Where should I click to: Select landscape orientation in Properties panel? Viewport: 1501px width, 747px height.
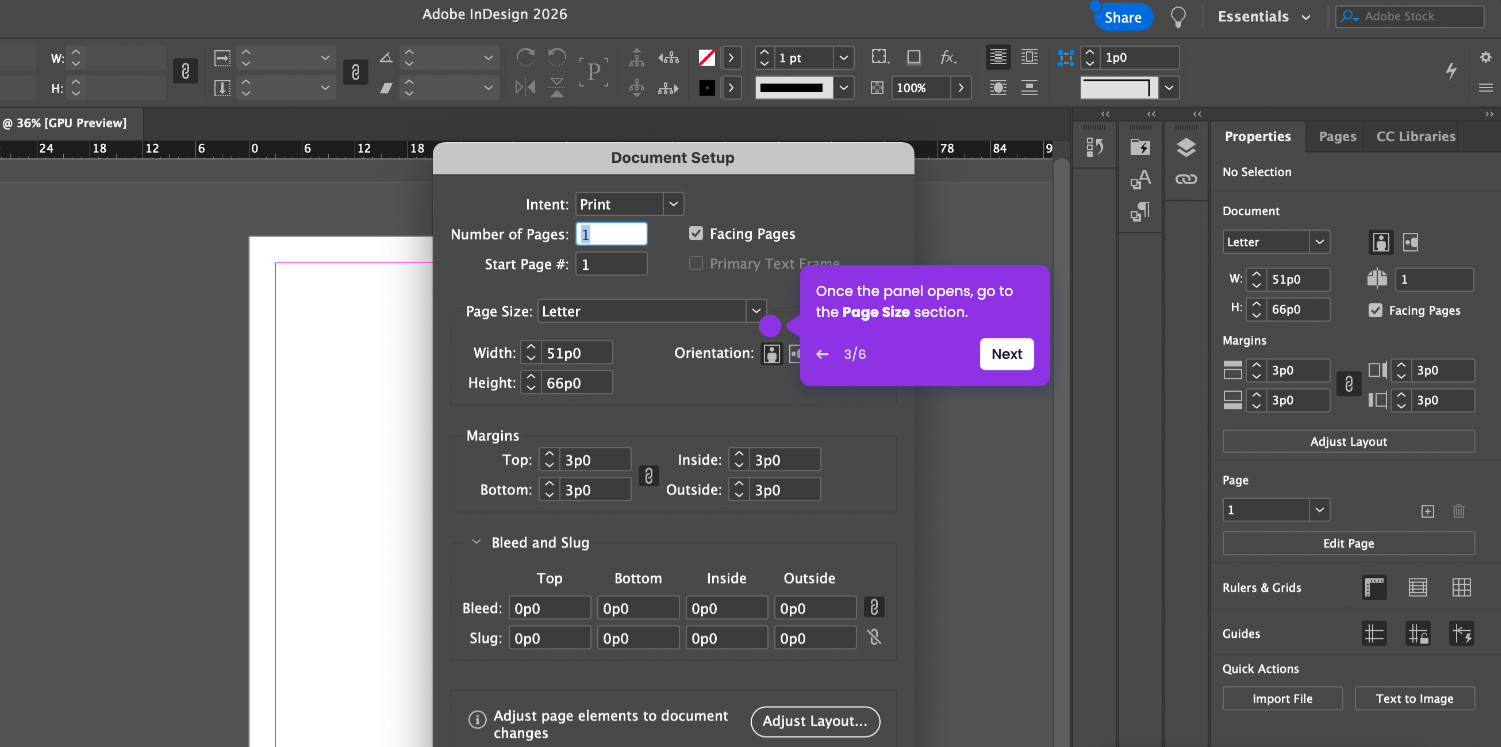[x=1411, y=242]
